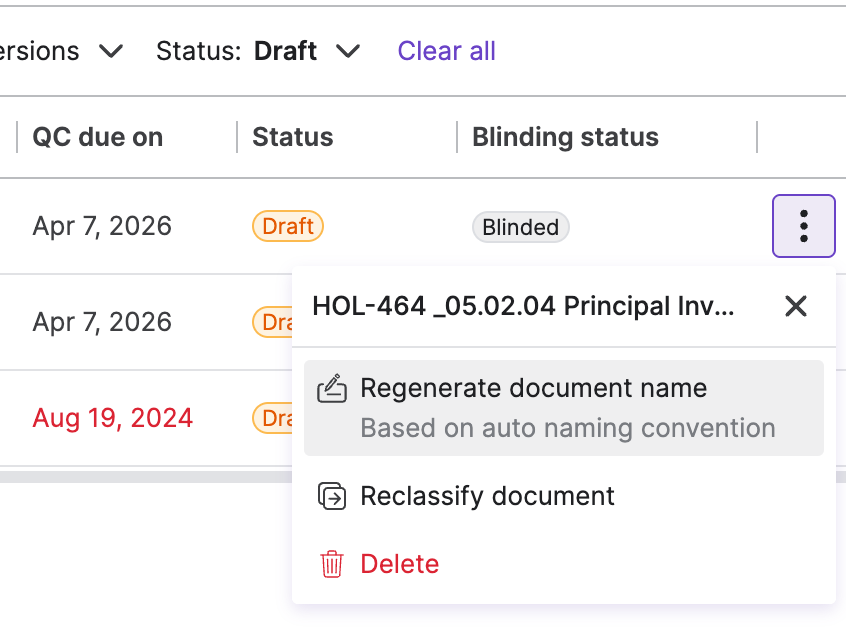Expand the Status: Draft filter chevron
The height and width of the screenshot is (636, 846).
pos(348,51)
